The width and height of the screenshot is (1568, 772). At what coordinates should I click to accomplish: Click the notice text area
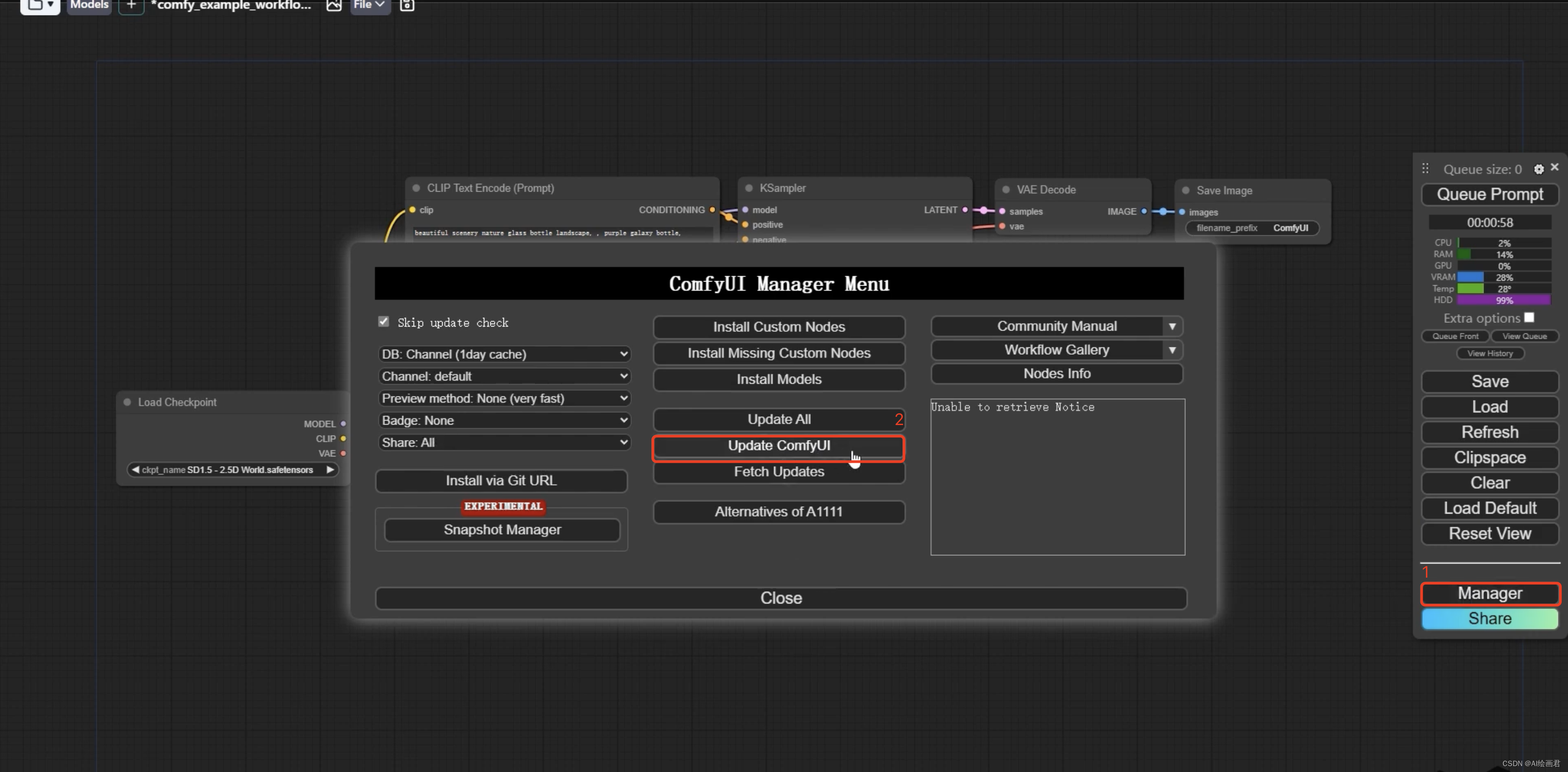click(1057, 477)
